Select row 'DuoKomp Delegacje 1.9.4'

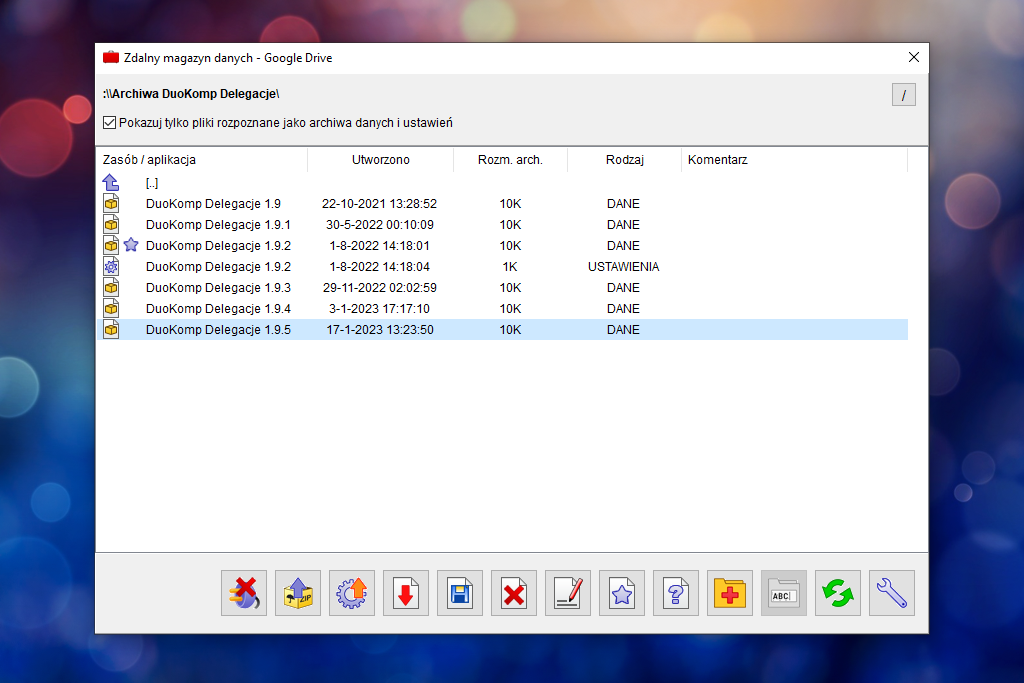[x=502, y=308]
